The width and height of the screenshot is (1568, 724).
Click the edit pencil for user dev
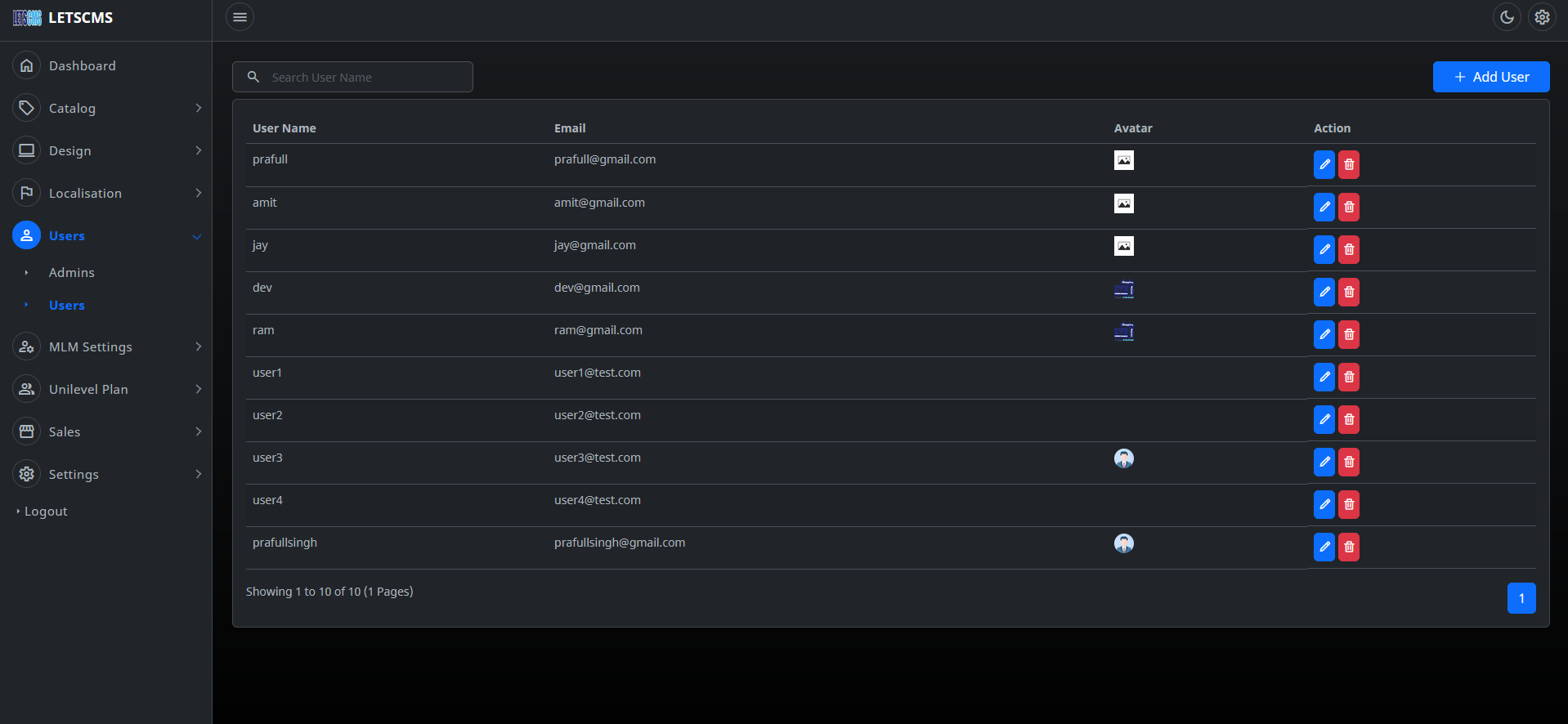pos(1324,292)
